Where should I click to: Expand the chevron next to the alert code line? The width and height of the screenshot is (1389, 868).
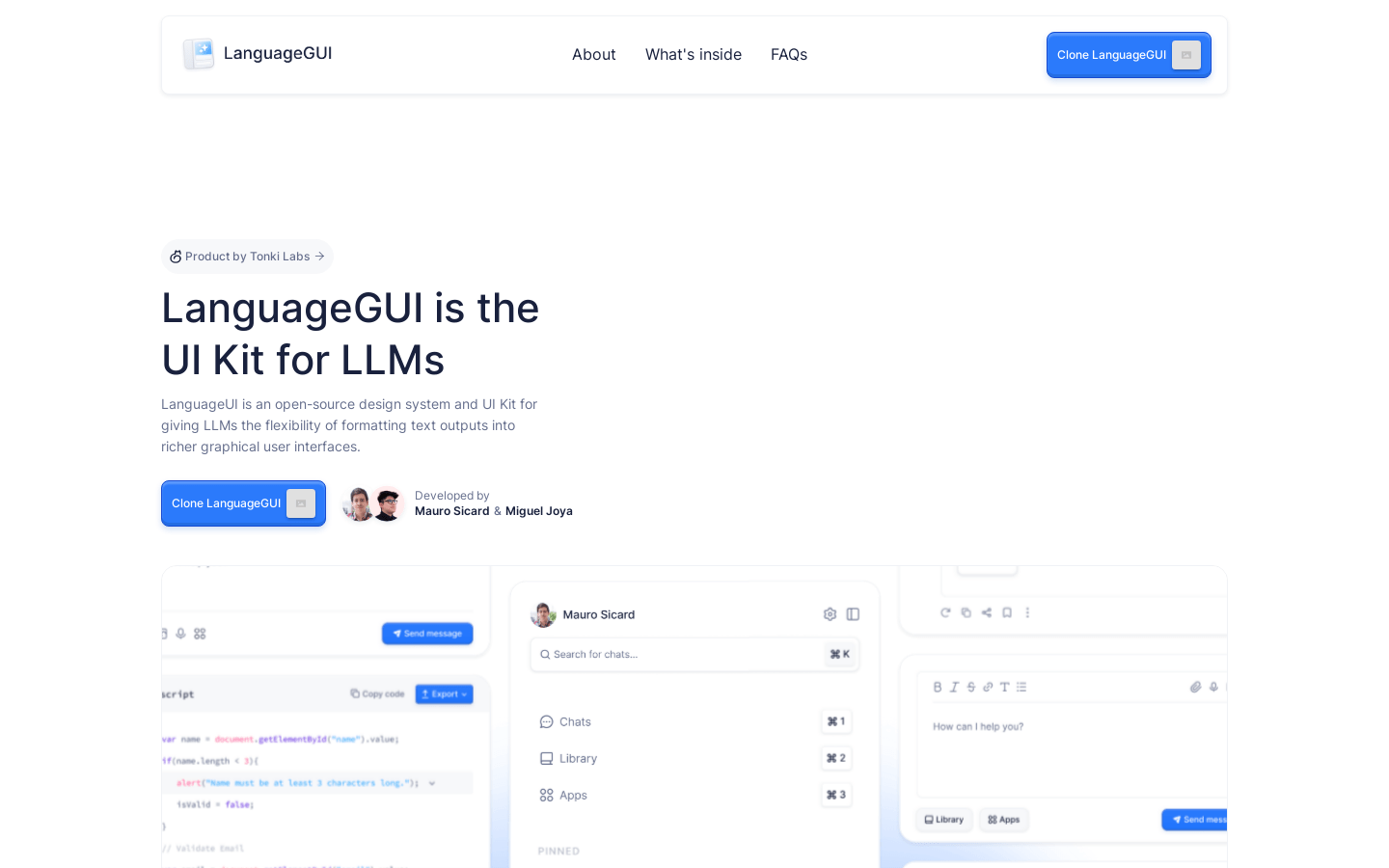tap(432, 783)
